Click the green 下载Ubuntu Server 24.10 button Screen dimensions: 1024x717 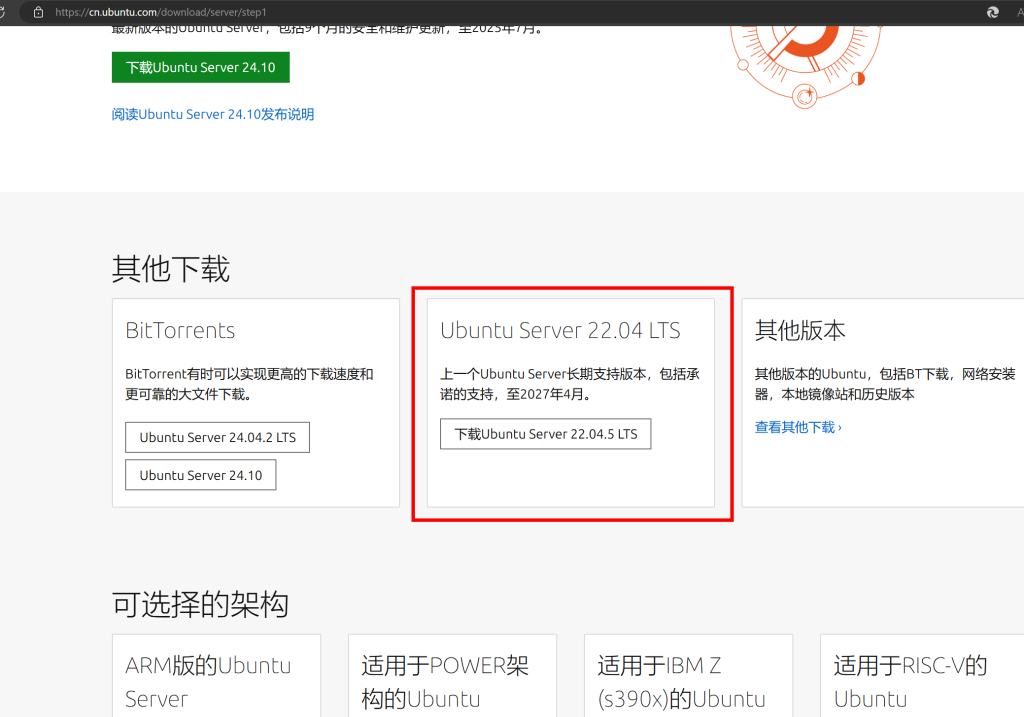click(200, 67)
